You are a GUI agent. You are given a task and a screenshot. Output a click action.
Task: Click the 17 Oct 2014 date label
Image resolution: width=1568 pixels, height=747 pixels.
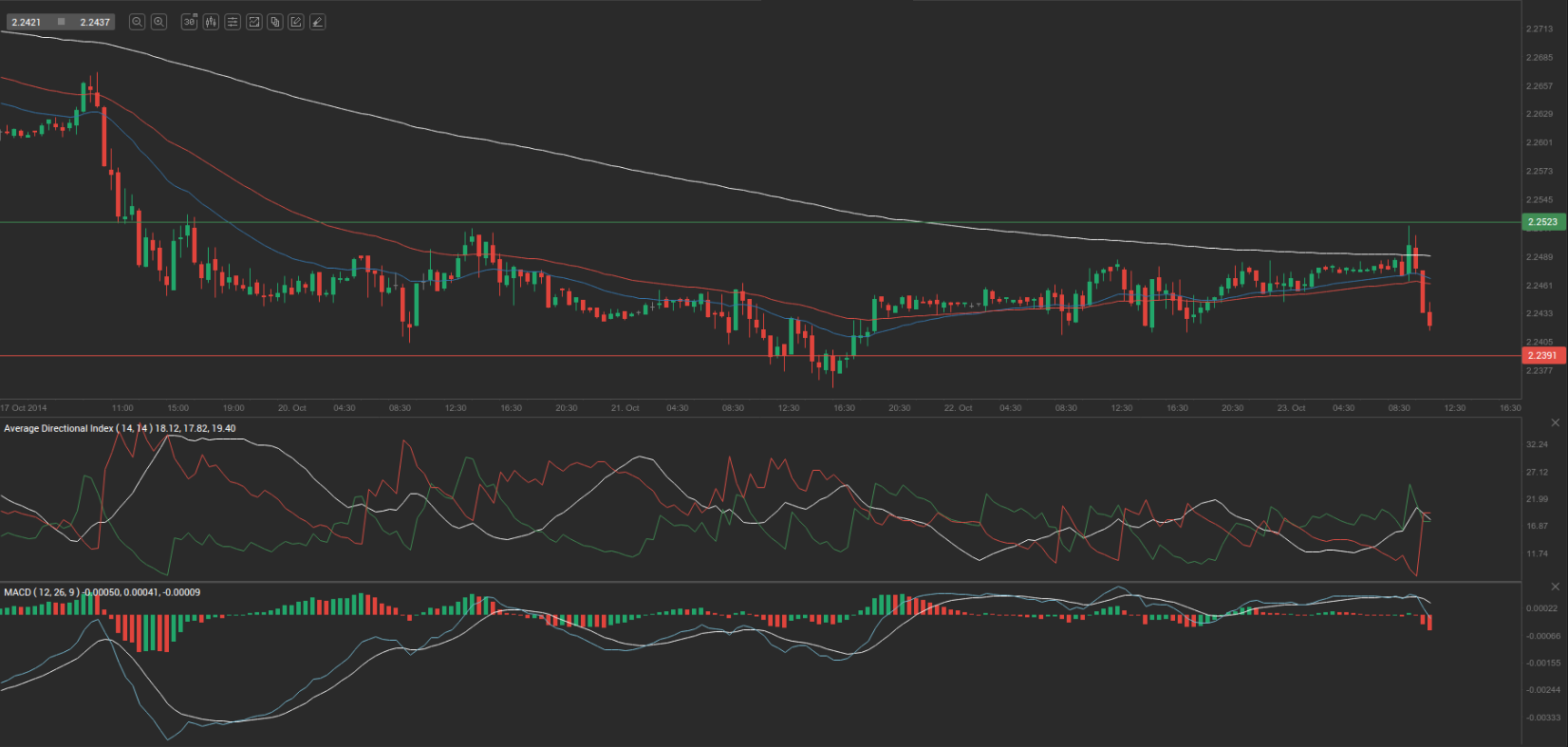click(25, 408)
